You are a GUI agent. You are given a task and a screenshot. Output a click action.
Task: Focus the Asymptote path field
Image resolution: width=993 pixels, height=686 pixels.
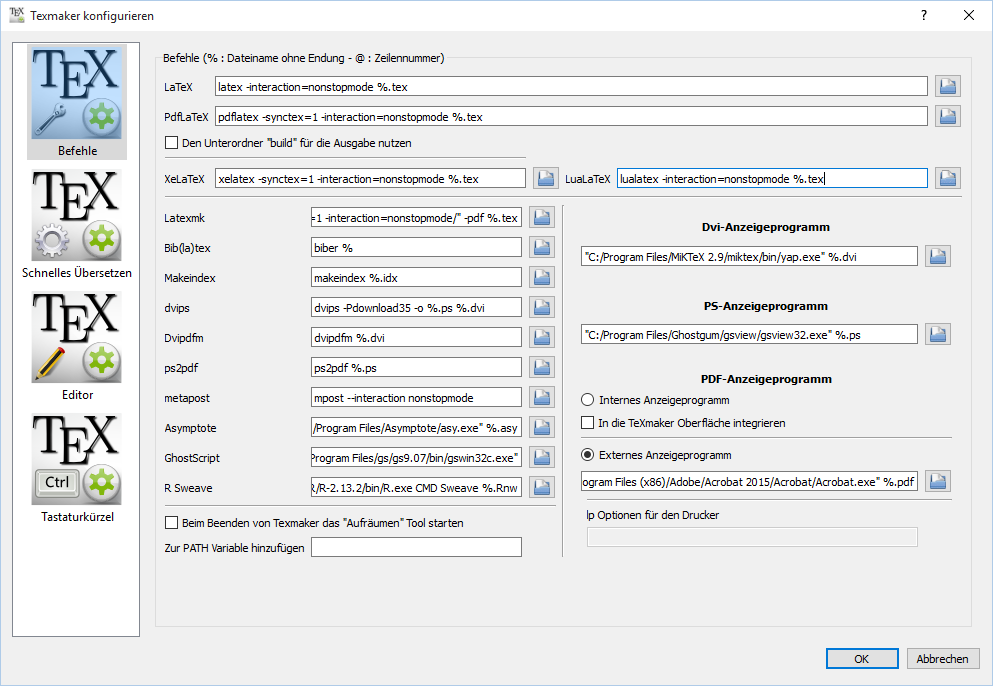coord(416,428)
